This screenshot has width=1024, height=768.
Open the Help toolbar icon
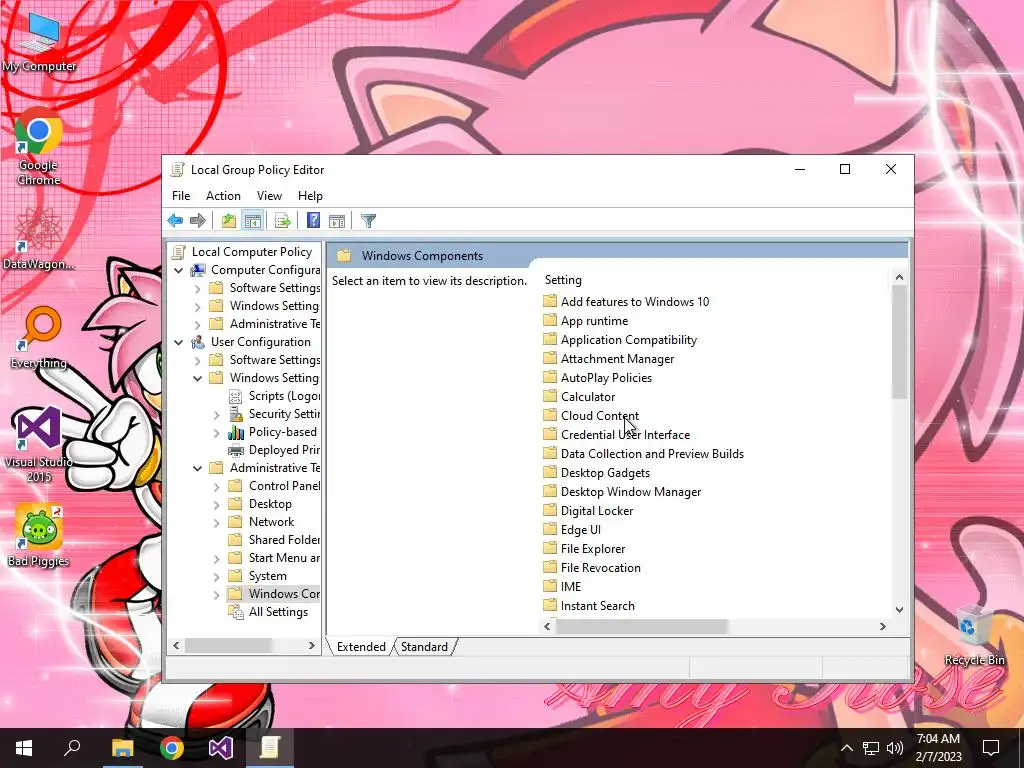313,221
